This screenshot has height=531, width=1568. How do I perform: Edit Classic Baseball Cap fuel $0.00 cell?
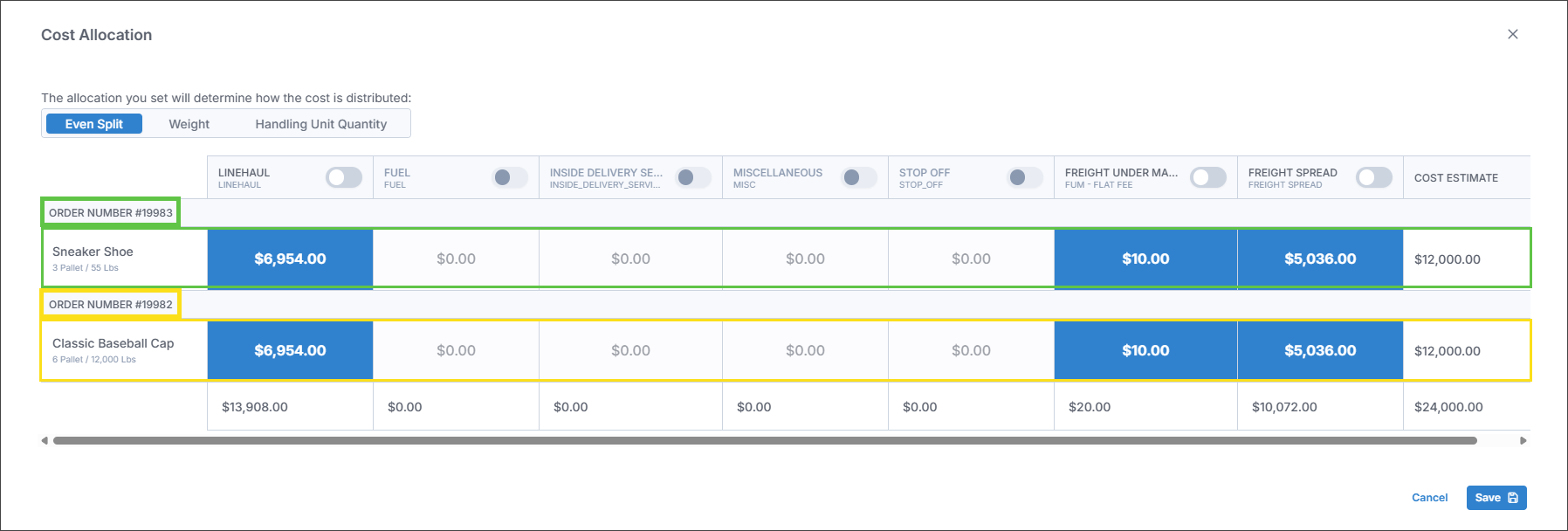[456, 350]
